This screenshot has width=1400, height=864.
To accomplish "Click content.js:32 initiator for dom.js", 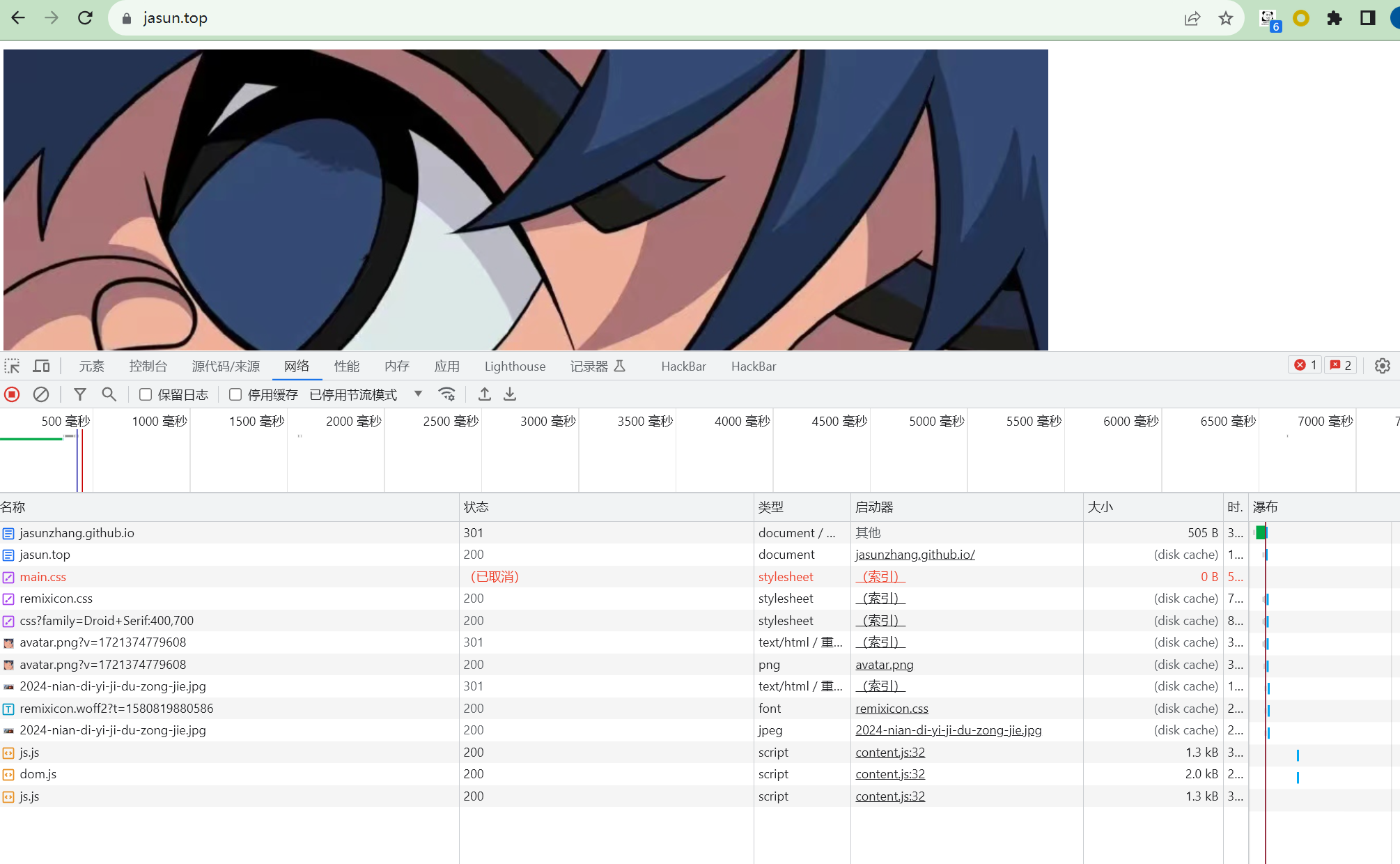I will [x=890, y=774].
